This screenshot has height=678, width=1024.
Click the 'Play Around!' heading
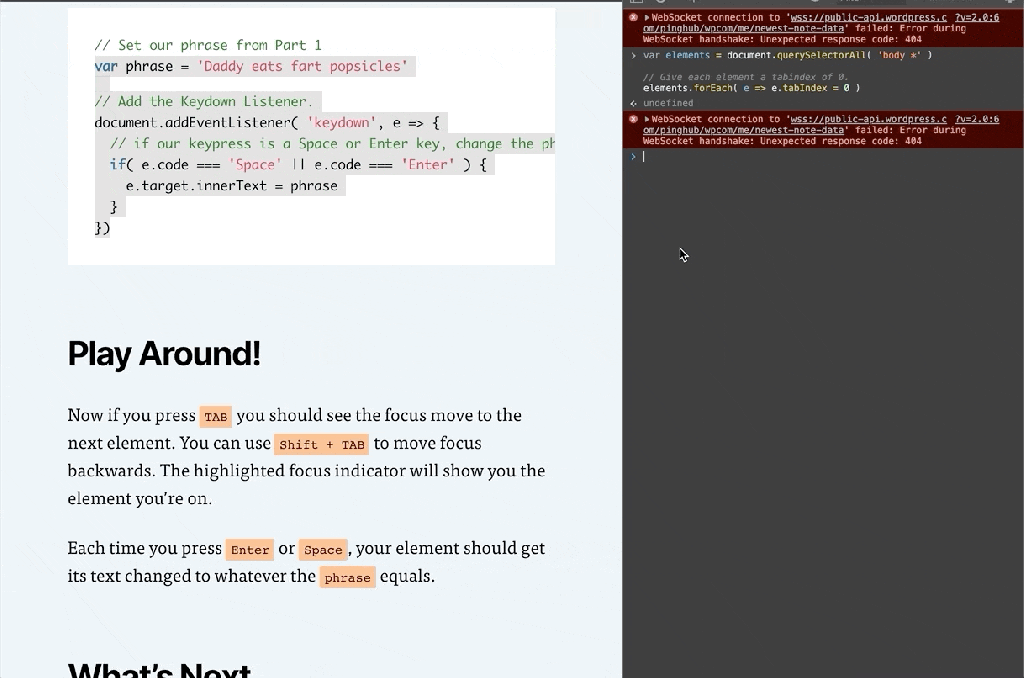(164, 354)
